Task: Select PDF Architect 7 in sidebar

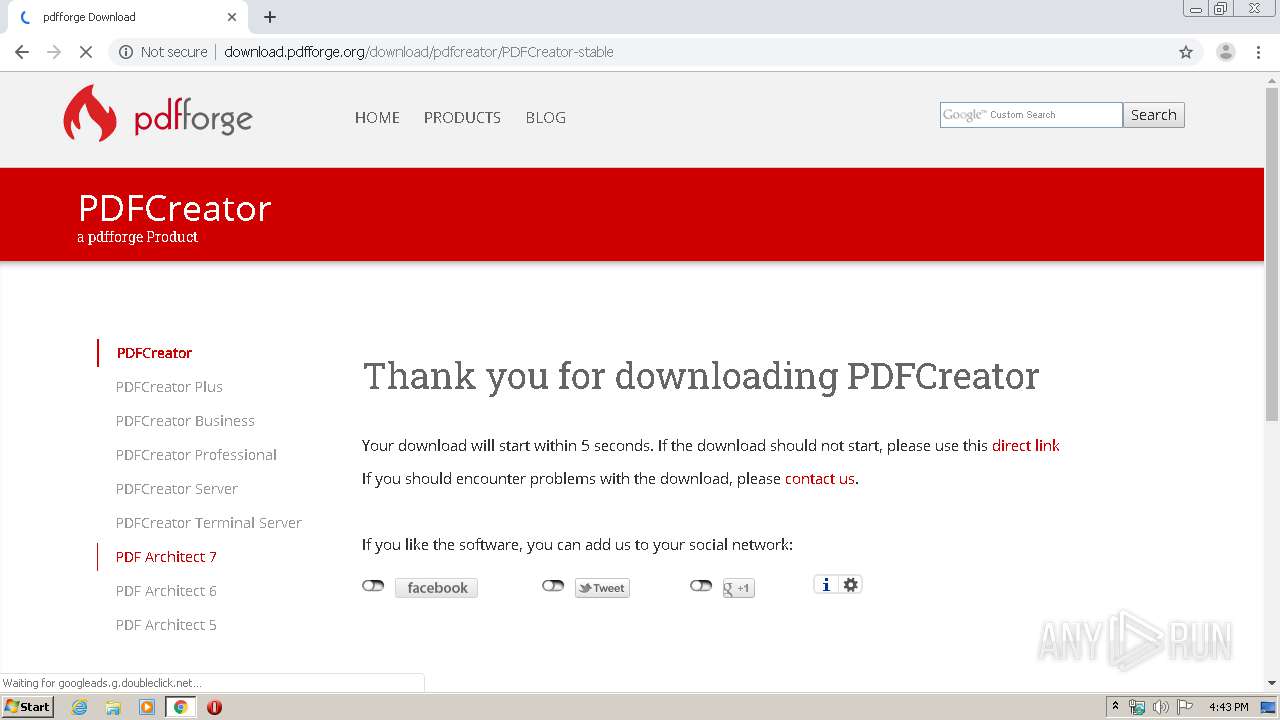Action: tap(166, 557)
